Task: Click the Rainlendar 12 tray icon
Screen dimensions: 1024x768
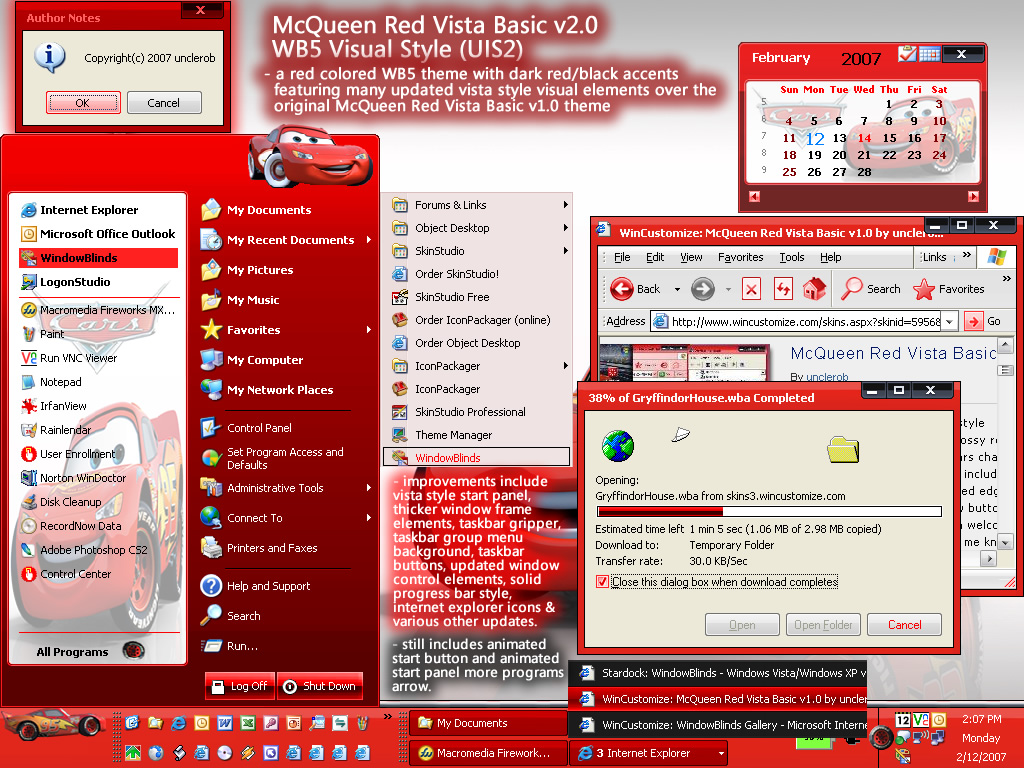Action: click(x=903, y=720)
